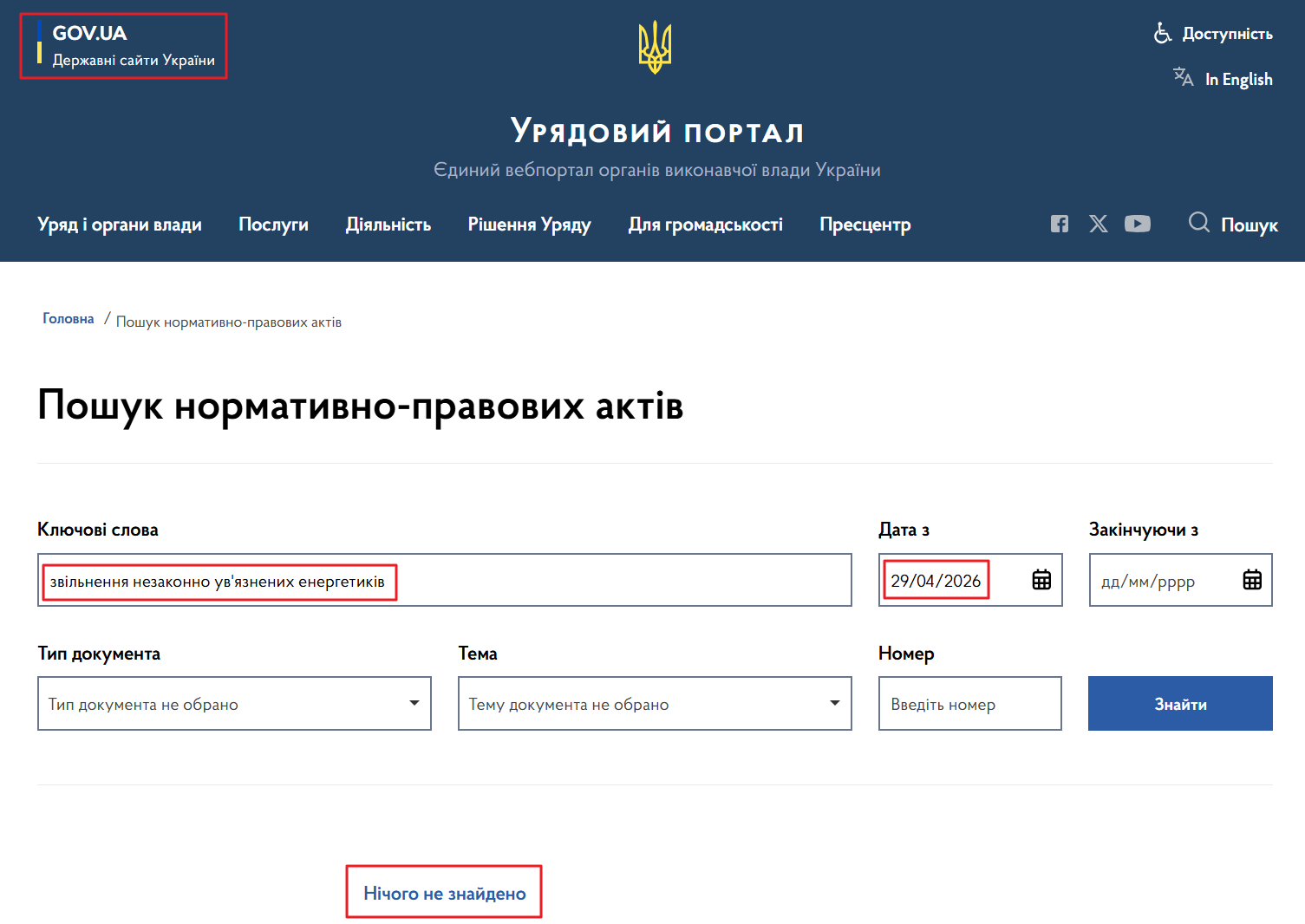This screenshot has height=924, width=1305.
Task: Switch site to In English
Action: click(x=1238, y=79)
